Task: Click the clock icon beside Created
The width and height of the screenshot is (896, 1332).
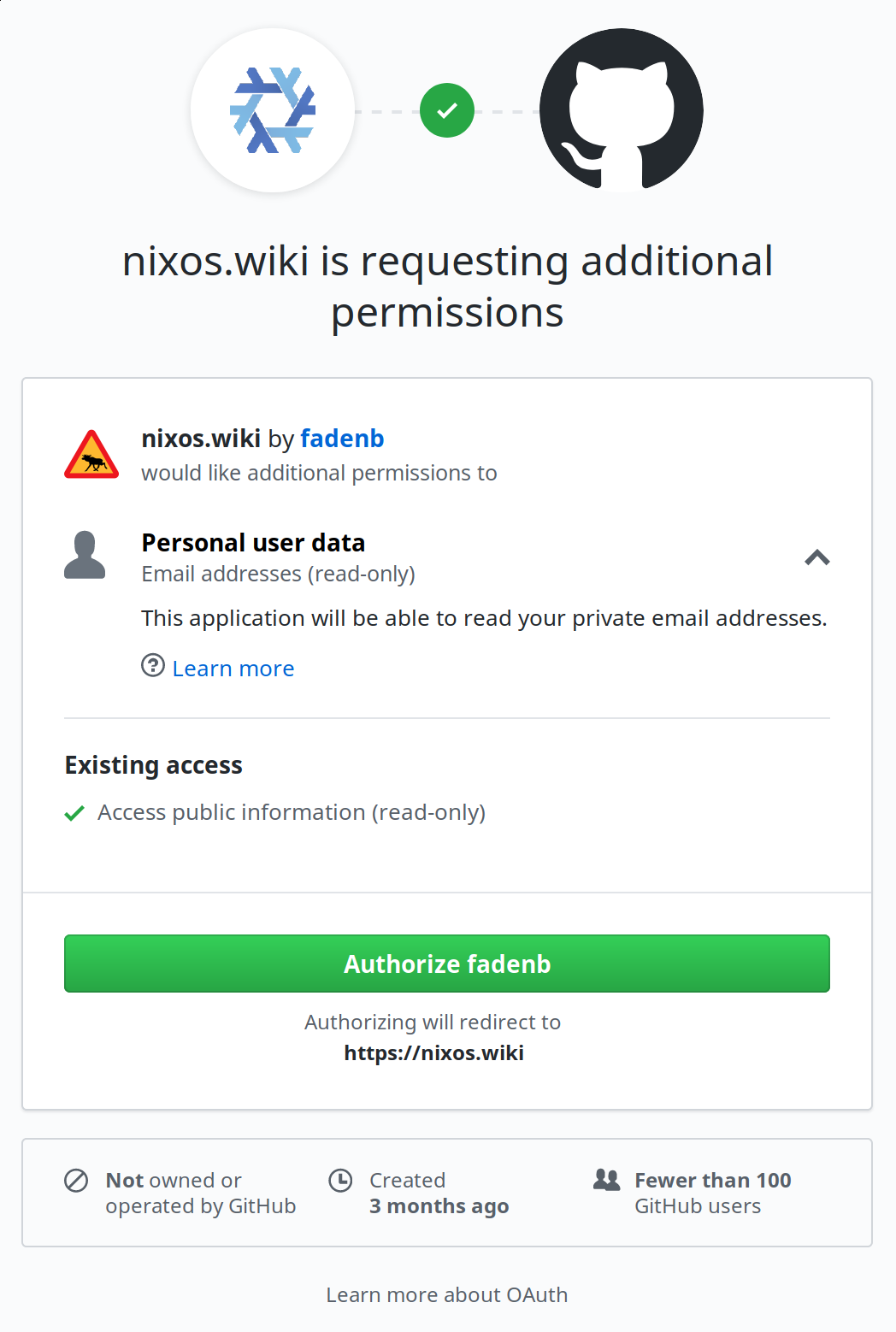Action: (340, 1181)
